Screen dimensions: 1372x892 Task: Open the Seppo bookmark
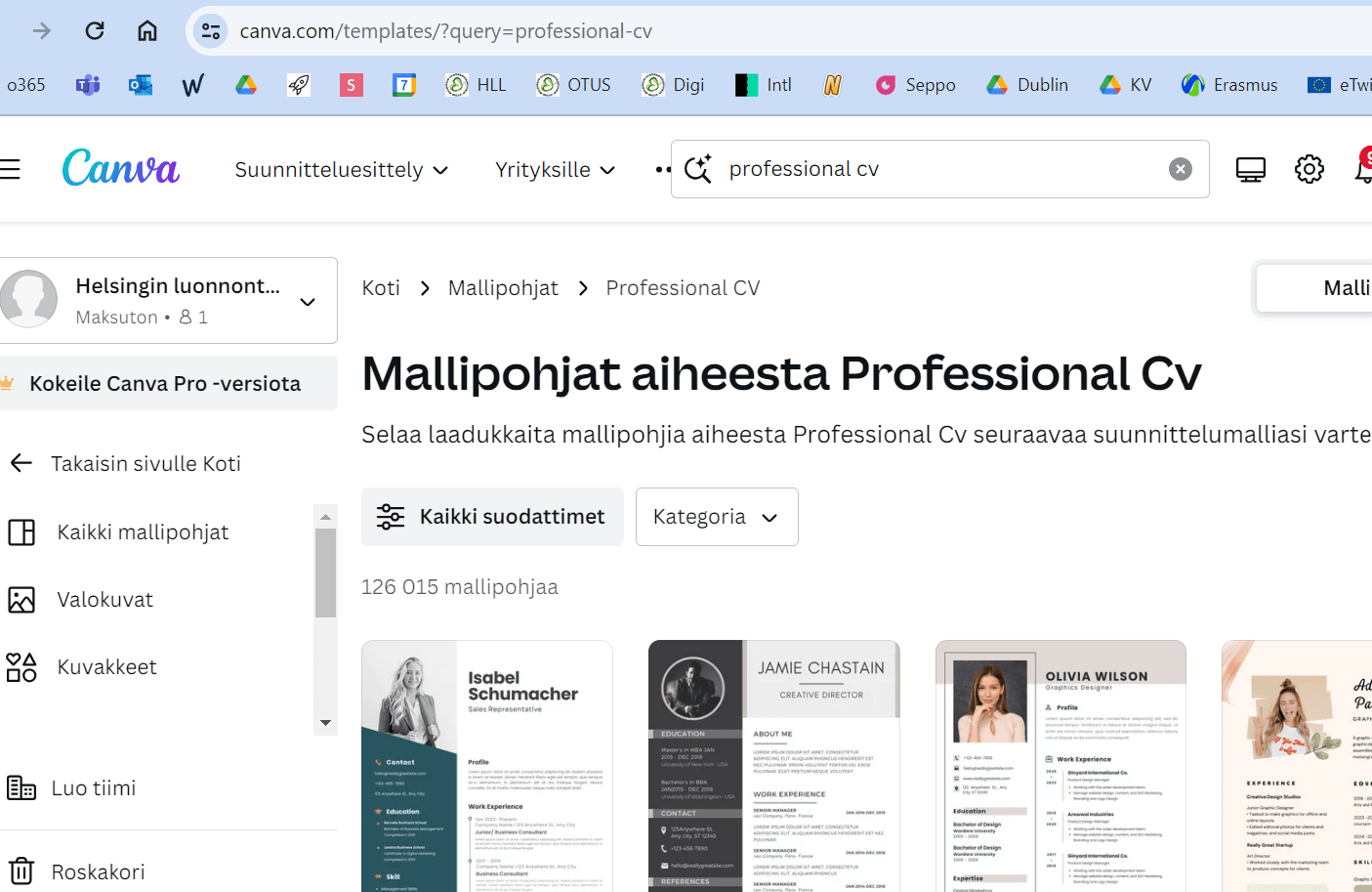click(916, 85)
